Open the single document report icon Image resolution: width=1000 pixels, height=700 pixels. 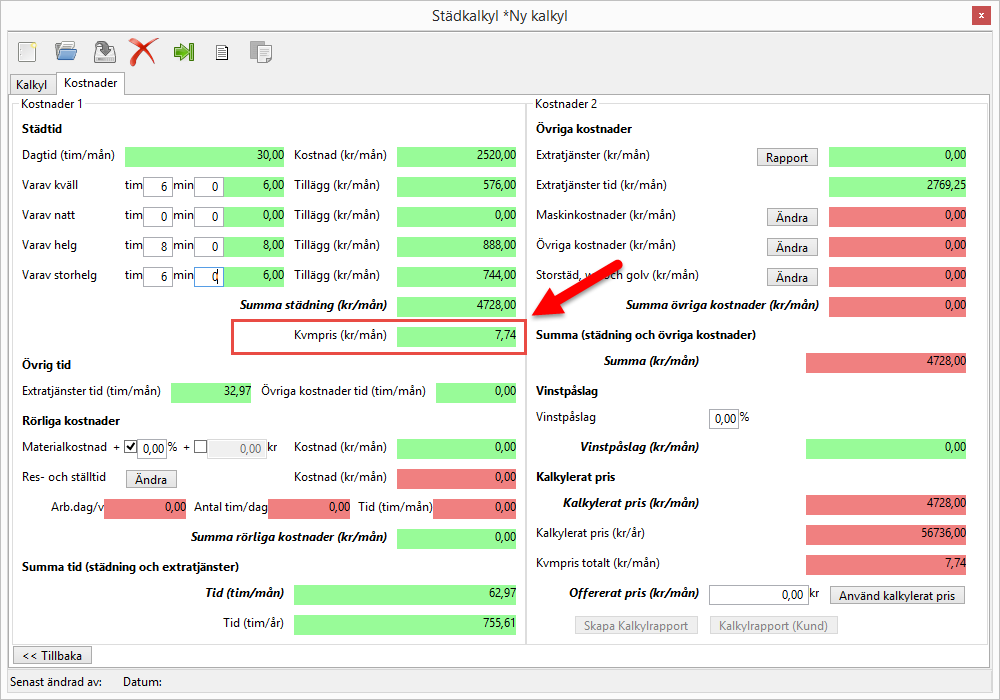click(222, 53)
